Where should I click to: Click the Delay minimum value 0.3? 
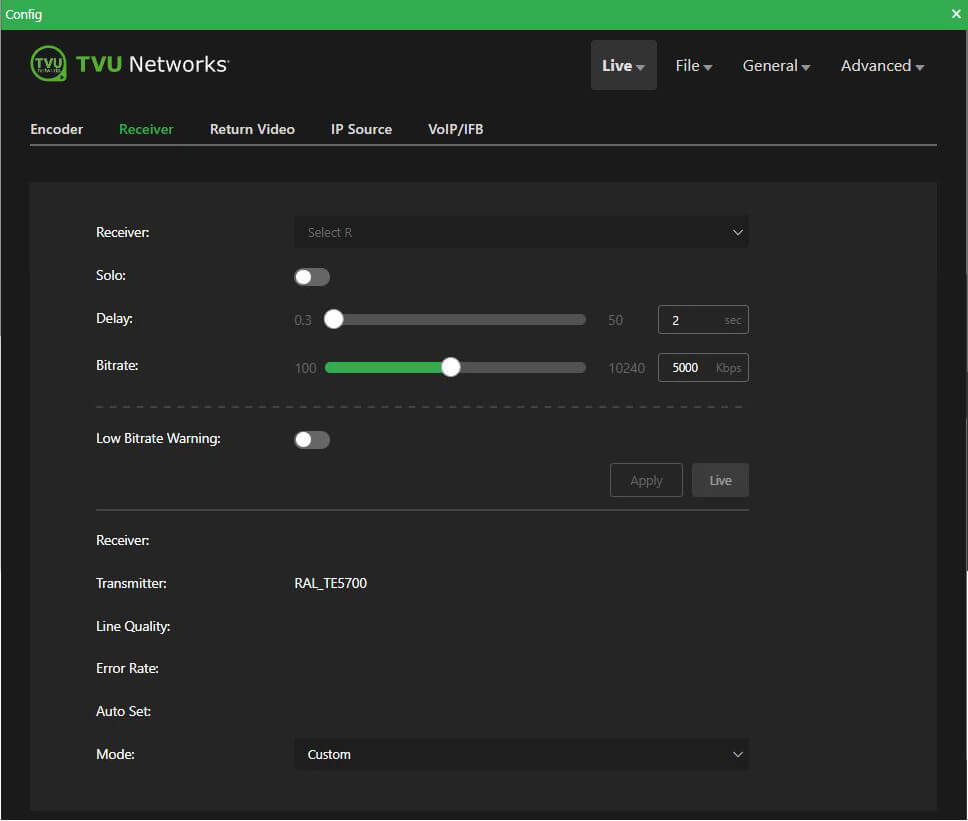302,320
